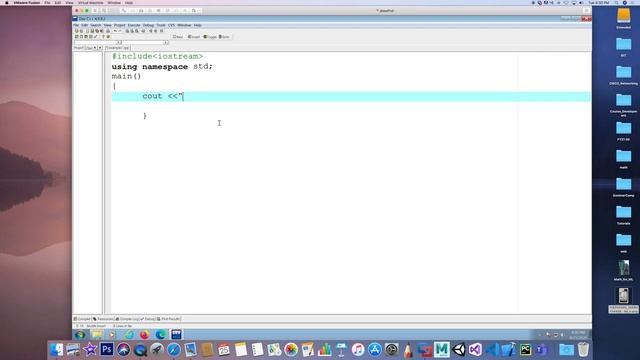
Task: Open Numbers chart icon in Dock
Action: (x=324, y=350)
